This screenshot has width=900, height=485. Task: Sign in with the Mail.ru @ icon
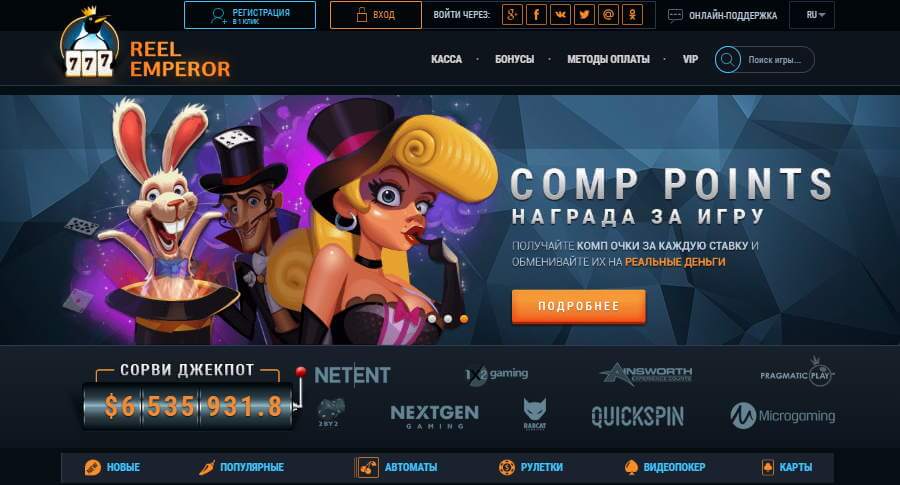pyautogui.click(x=608, y=15)
